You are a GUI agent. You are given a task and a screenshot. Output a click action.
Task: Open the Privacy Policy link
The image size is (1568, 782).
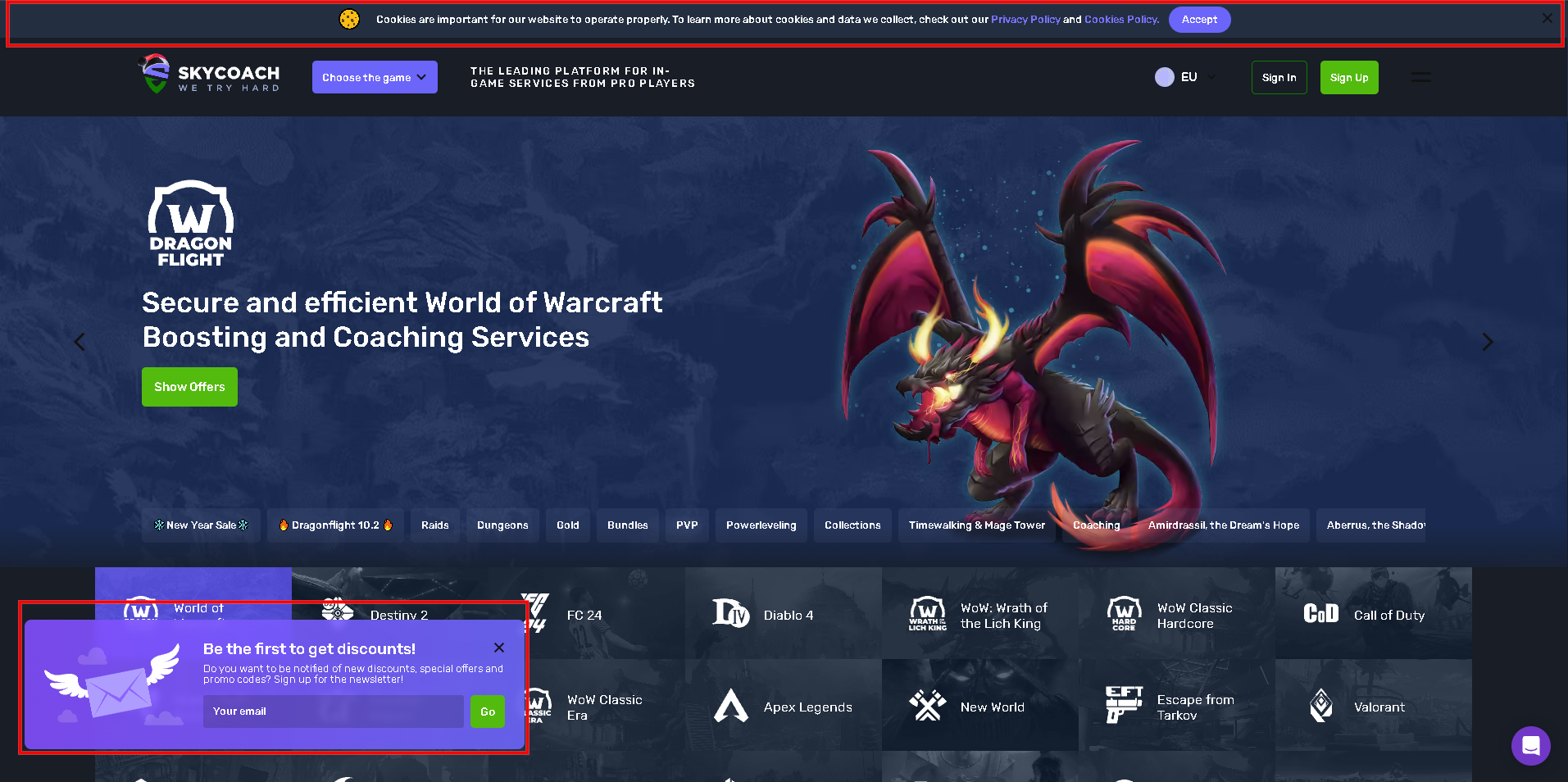tap(1025, 20)
